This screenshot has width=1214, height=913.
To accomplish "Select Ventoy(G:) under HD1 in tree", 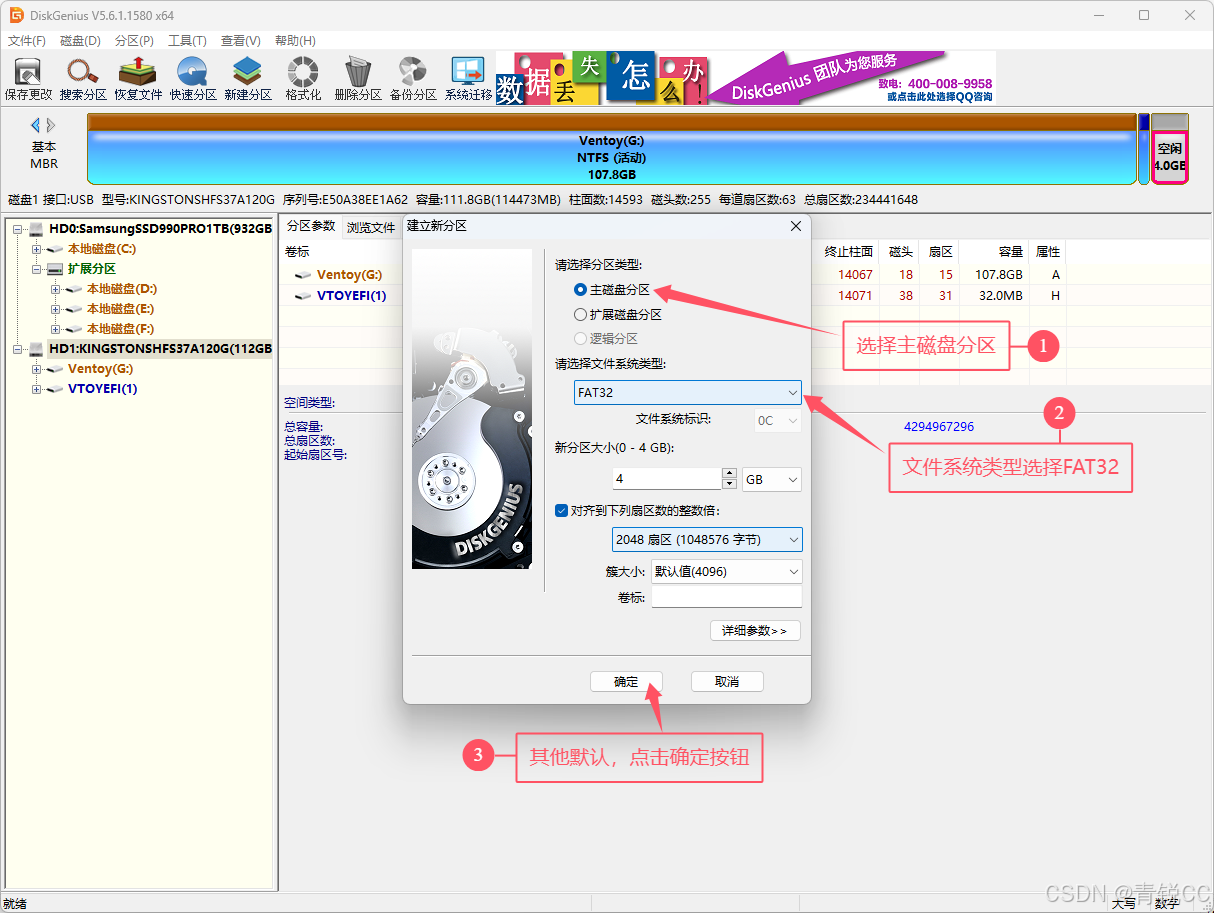I will click(x=100, y=369).
